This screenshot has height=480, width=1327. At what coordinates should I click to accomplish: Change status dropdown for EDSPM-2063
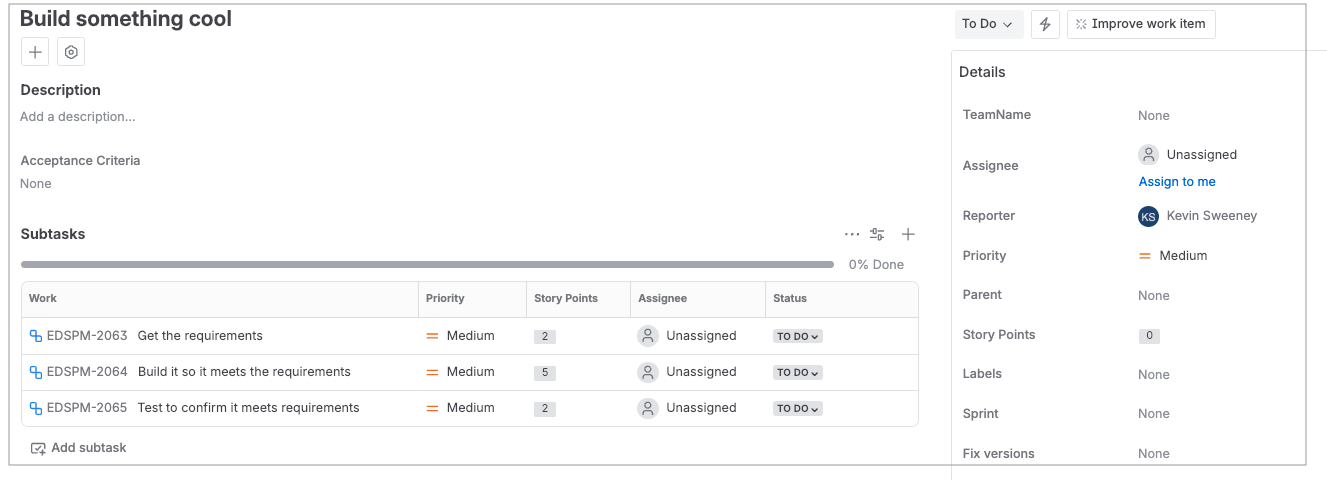coord(798,337)
